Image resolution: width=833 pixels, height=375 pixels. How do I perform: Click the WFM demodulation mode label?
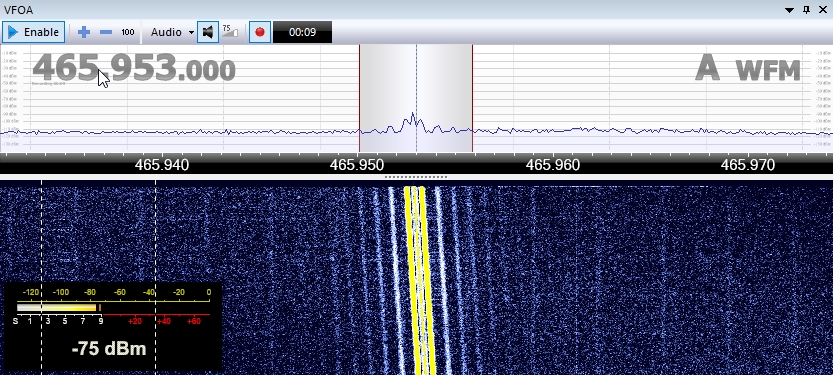point(768,70)
